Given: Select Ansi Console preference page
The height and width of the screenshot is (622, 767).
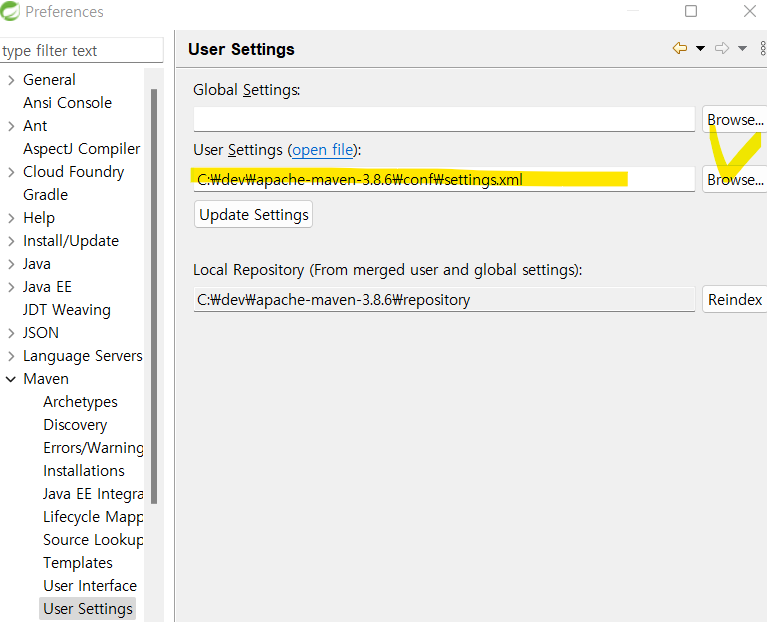Looking at the screenshot, I should tap(68, 103).
